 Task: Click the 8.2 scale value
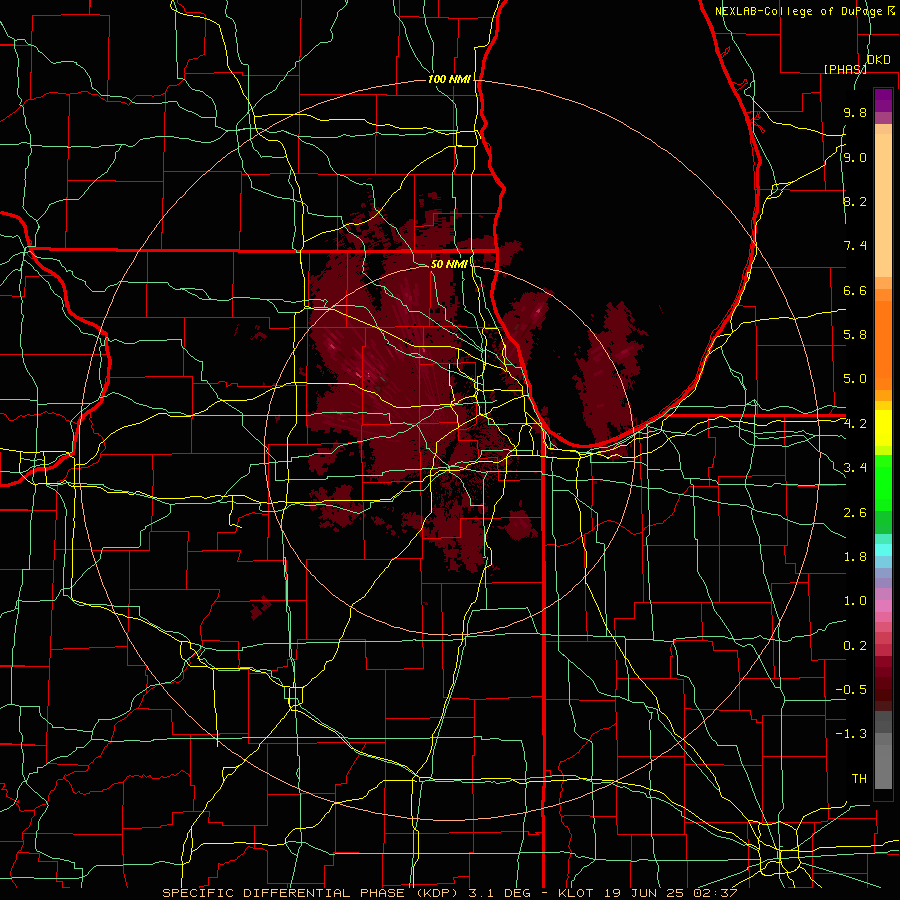[x=855, y=202]
